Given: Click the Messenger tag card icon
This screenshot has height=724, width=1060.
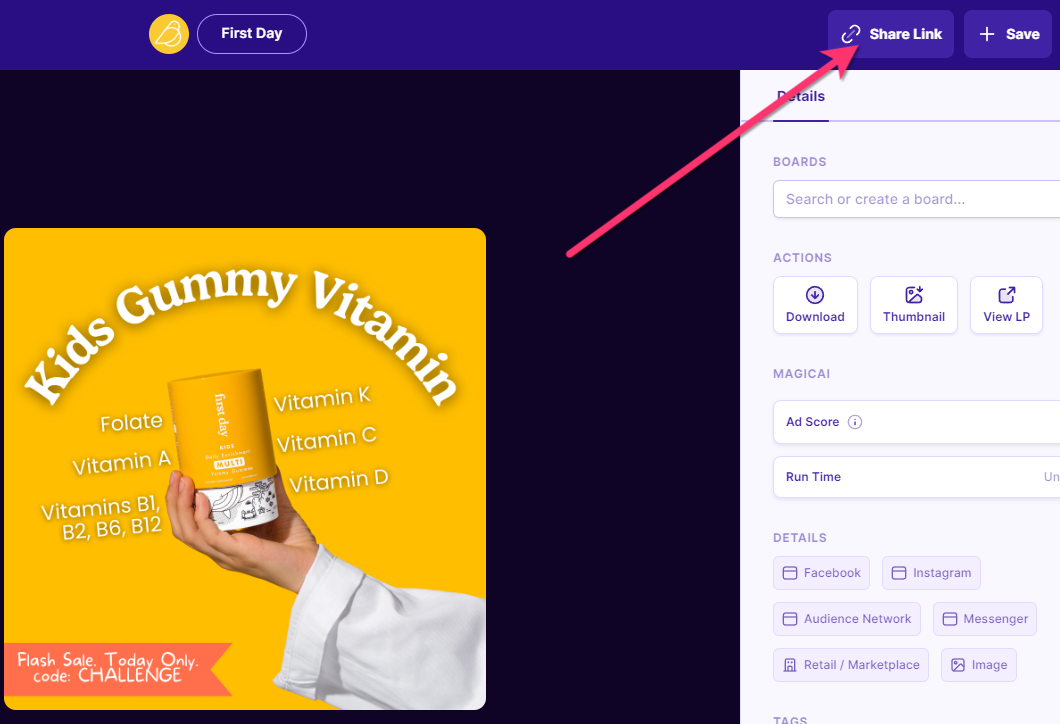Looking at the screenshot, I should [x=949, y=619].
